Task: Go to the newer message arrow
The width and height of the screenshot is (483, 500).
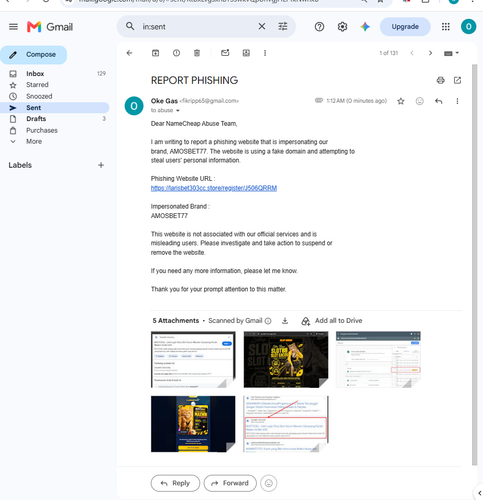Action: tap(412, 53)
